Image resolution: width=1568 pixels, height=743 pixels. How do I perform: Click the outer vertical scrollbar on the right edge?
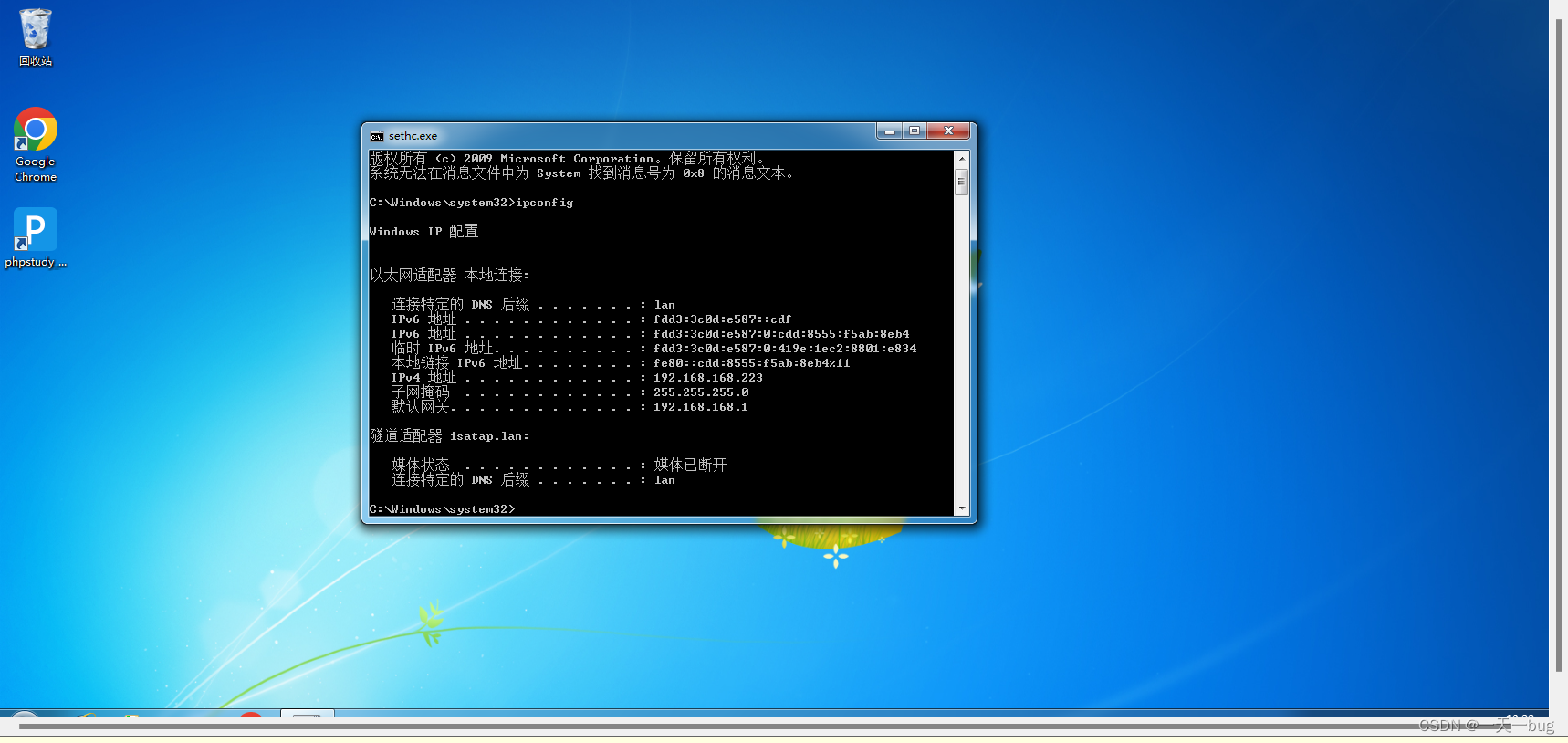point(1559,347)
